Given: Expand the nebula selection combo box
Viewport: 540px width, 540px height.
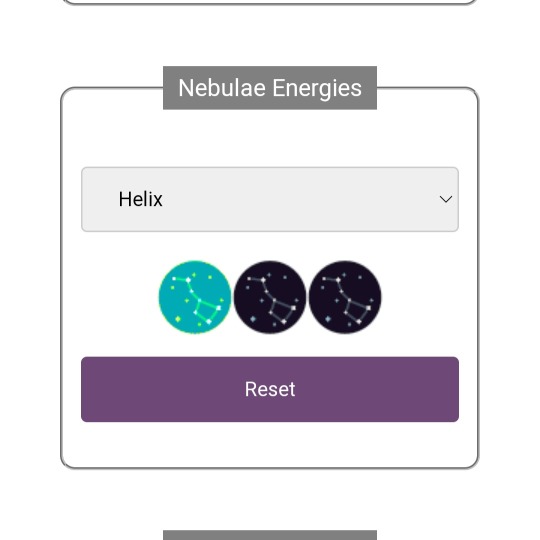Looking at the screenshot, I should point(270,199).
